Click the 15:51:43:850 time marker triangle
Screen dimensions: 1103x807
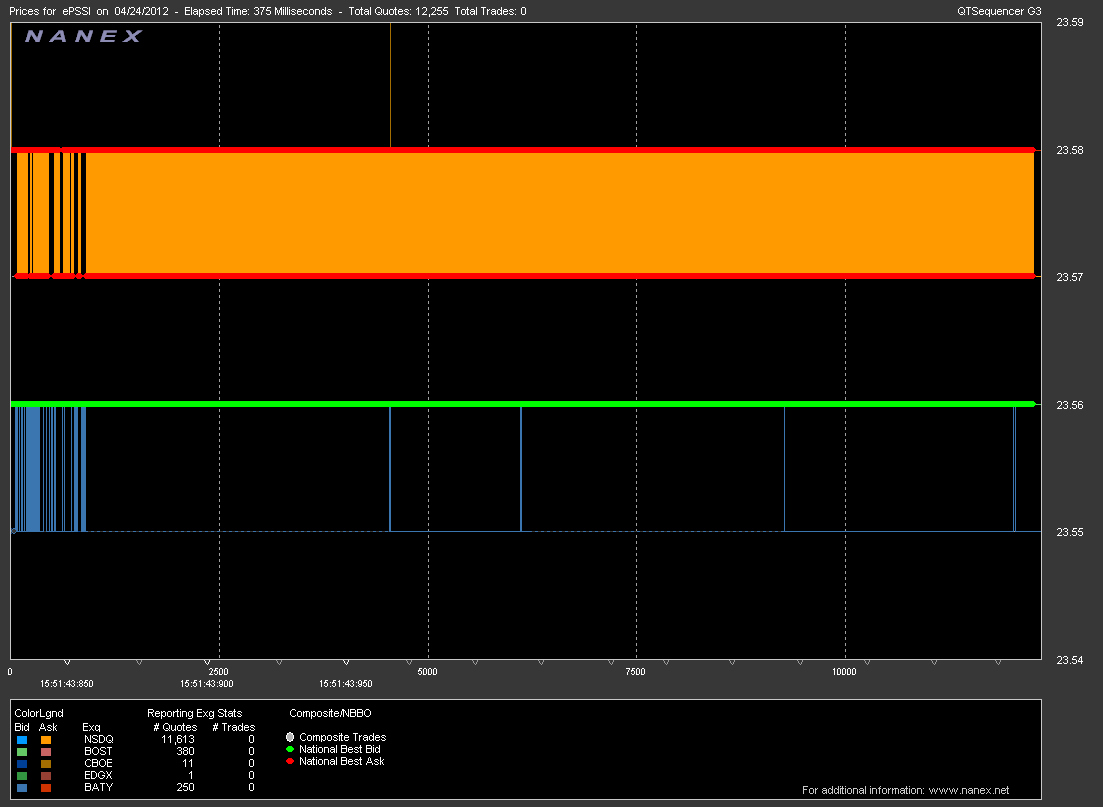tap(67, 662)
